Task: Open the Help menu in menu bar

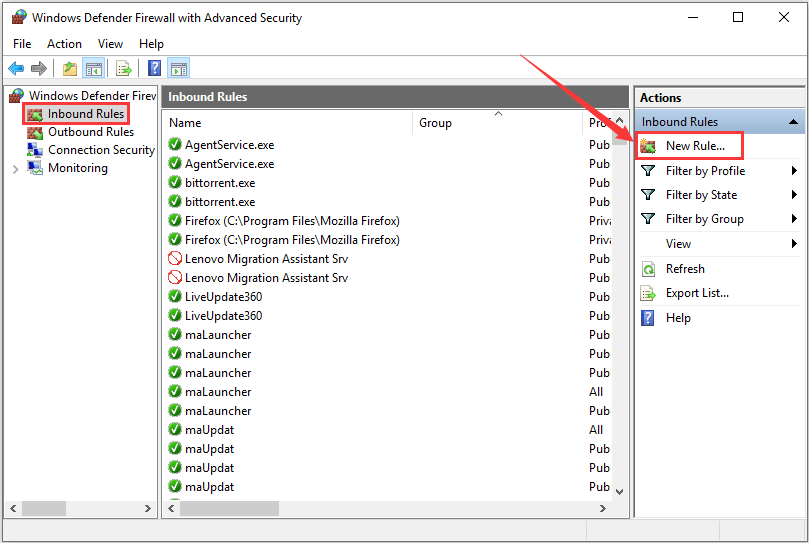Action: (151, 44)
